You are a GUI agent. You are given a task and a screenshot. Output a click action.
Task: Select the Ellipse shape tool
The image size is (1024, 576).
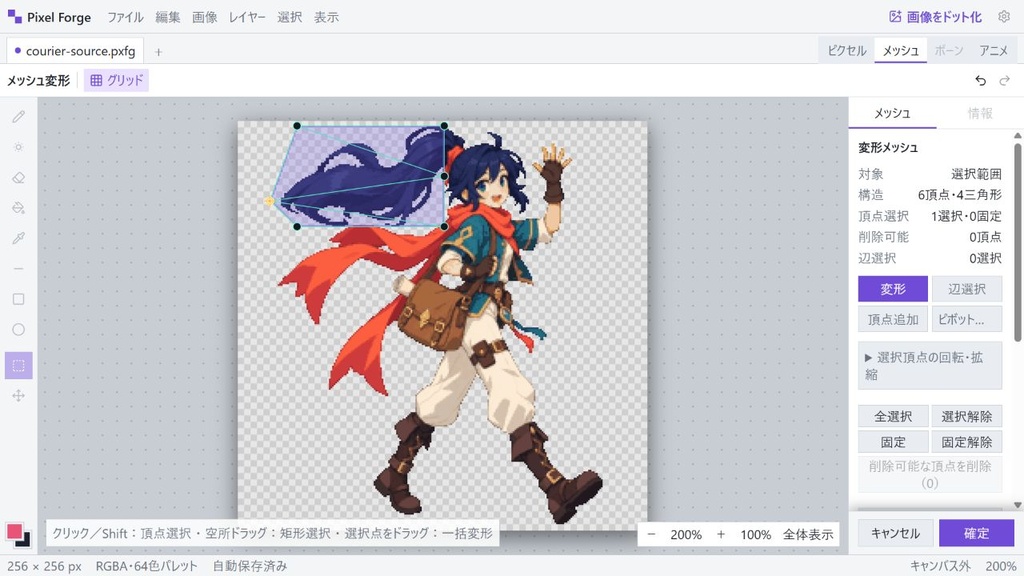click(18, 329)
